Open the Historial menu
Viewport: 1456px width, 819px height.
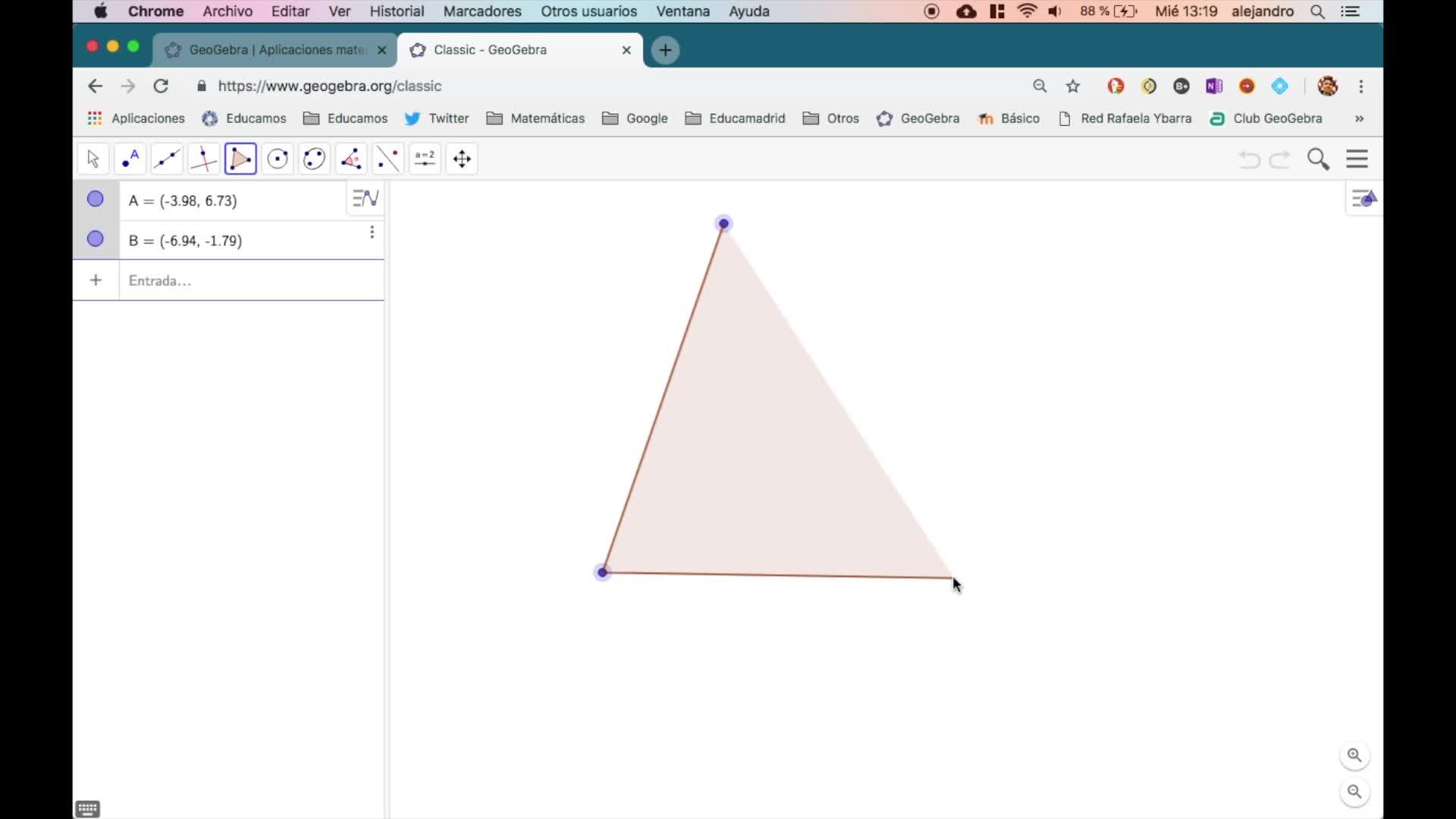(397, 11)
